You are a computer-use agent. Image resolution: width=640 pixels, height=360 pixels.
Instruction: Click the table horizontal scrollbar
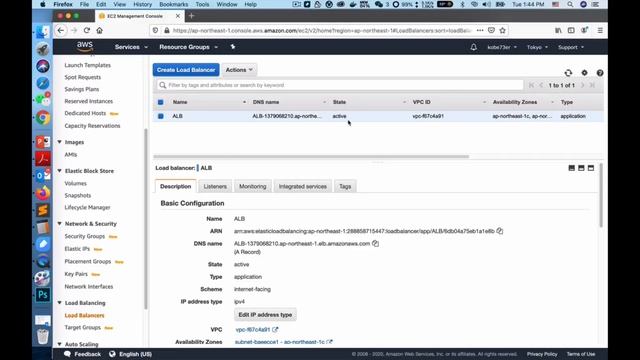point(311,156)
